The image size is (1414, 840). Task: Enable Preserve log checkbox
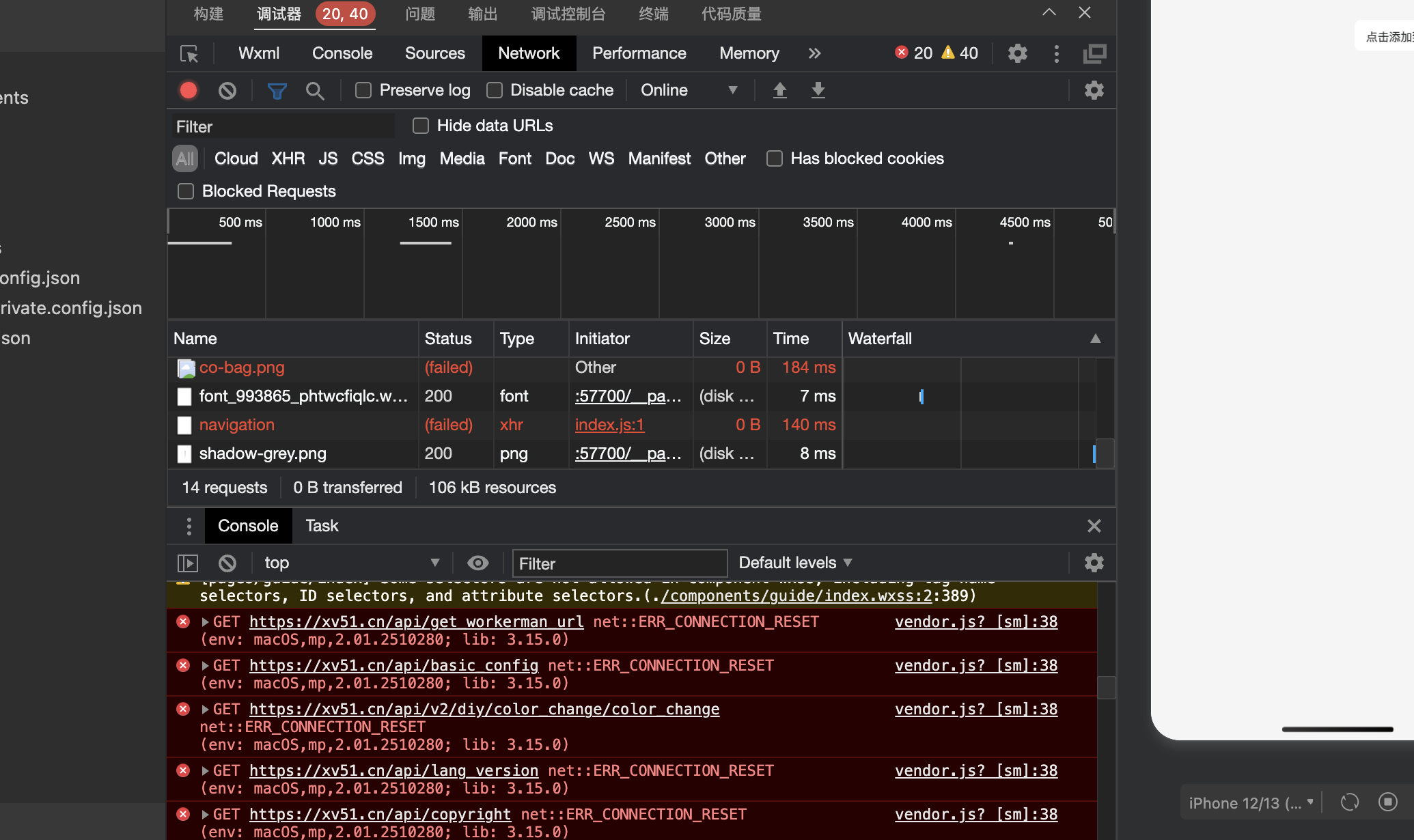363,90
